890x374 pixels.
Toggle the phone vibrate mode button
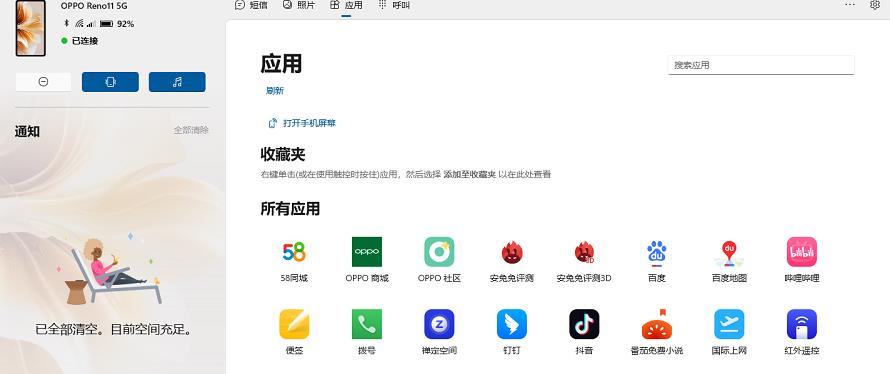point(110,82)
